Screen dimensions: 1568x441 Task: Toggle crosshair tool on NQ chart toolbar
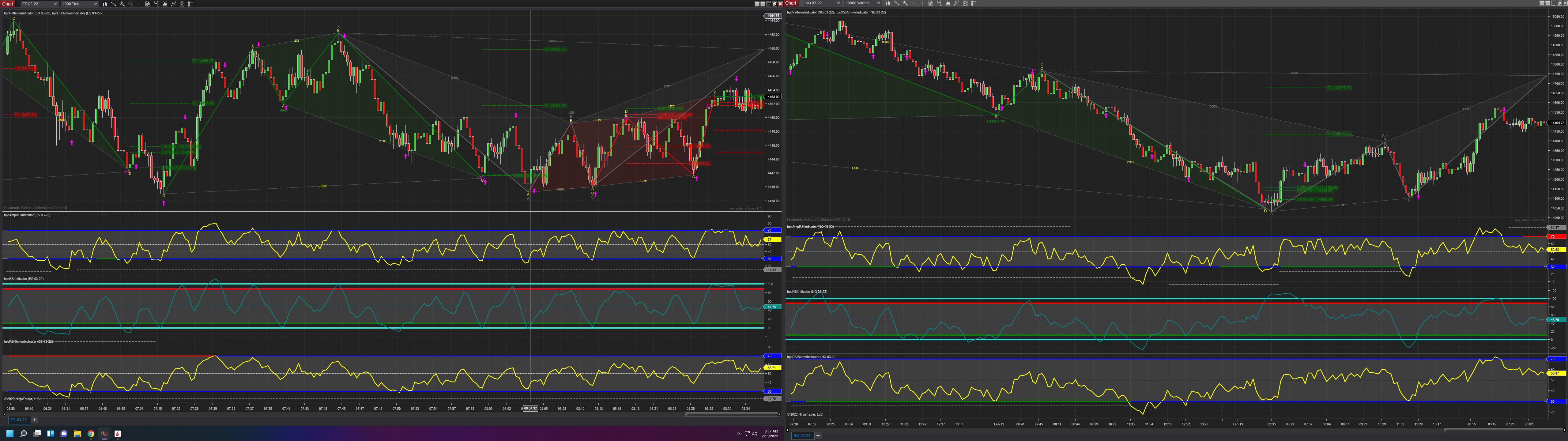pyautogui.click(x=922, y=3)
